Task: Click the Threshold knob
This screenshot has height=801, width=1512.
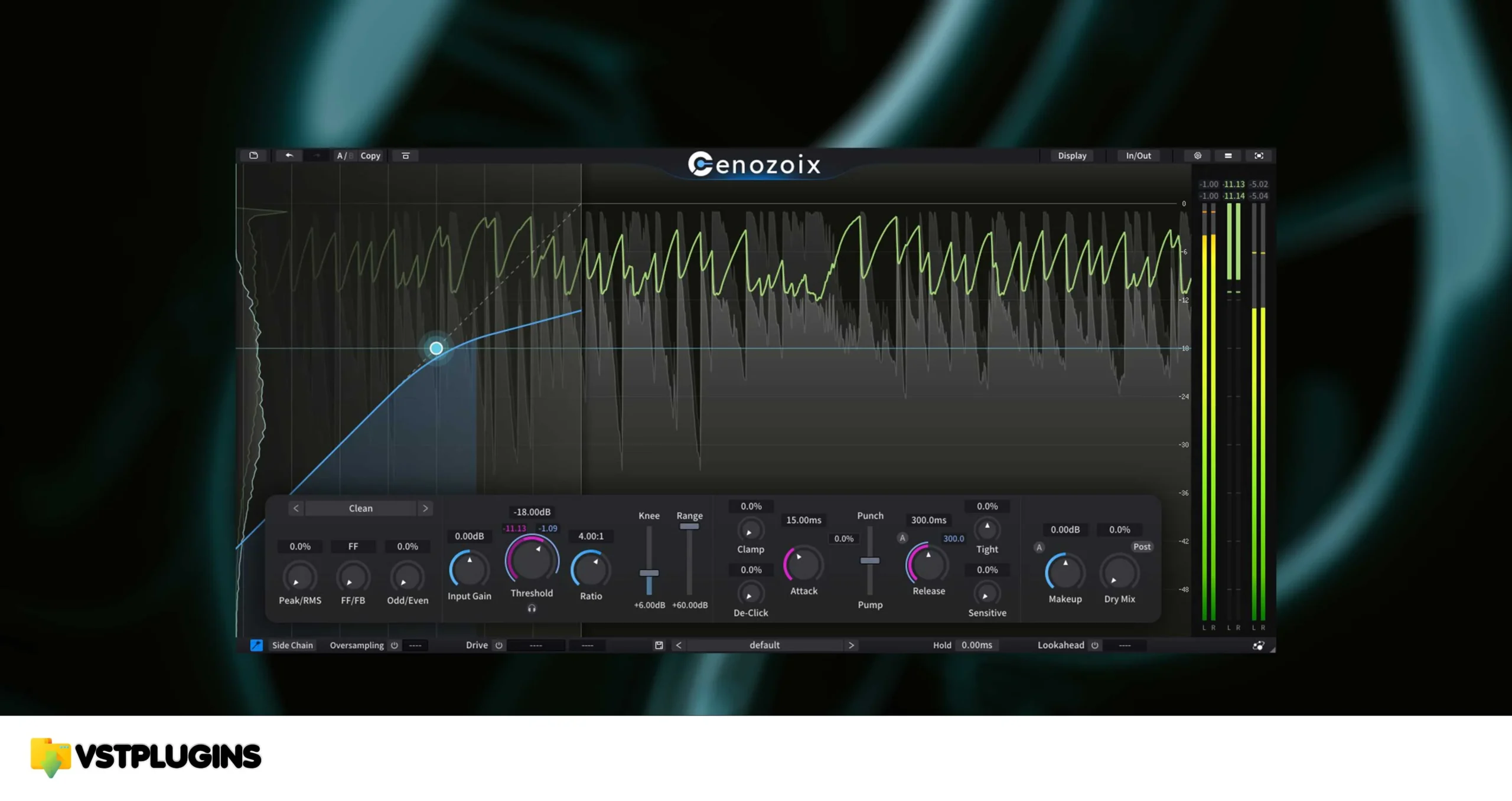Action: click(x=532, y=560)
